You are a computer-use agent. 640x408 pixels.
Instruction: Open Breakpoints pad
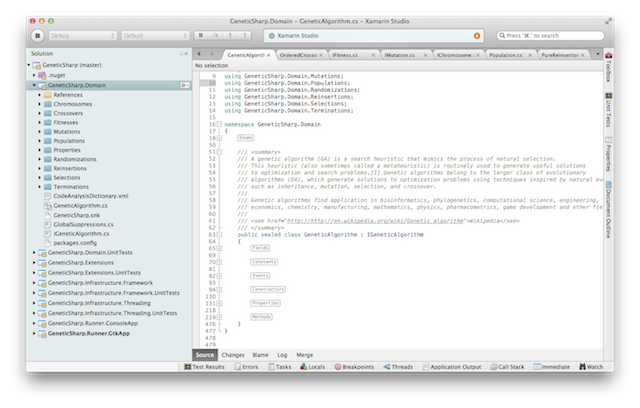click(x=354, y=367)
